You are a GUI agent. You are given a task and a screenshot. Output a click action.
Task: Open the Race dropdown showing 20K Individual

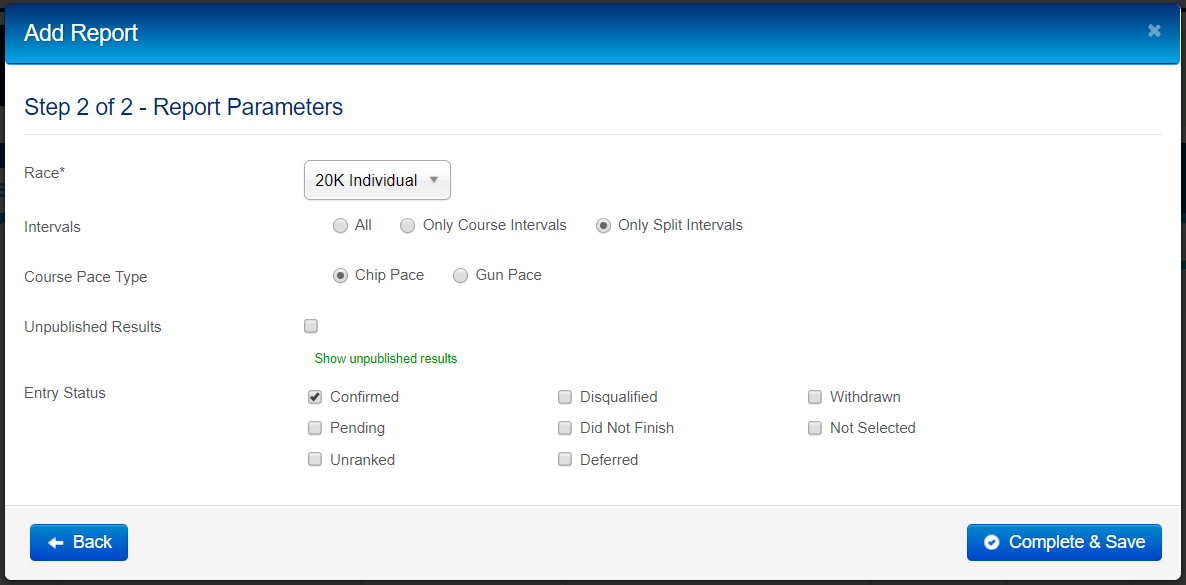tap(377, 180)
